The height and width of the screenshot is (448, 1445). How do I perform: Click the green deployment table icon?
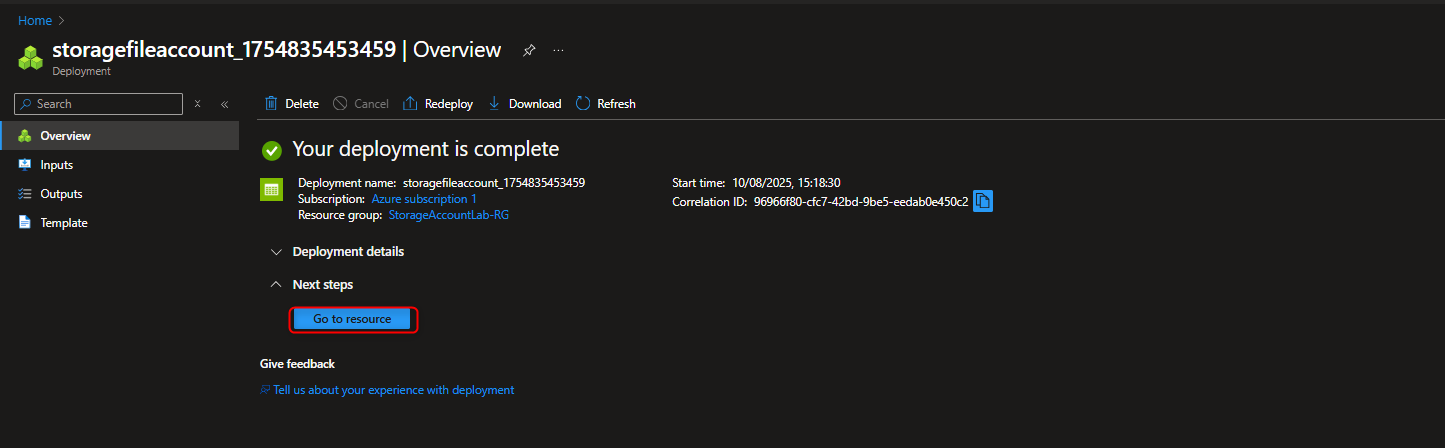271,190
